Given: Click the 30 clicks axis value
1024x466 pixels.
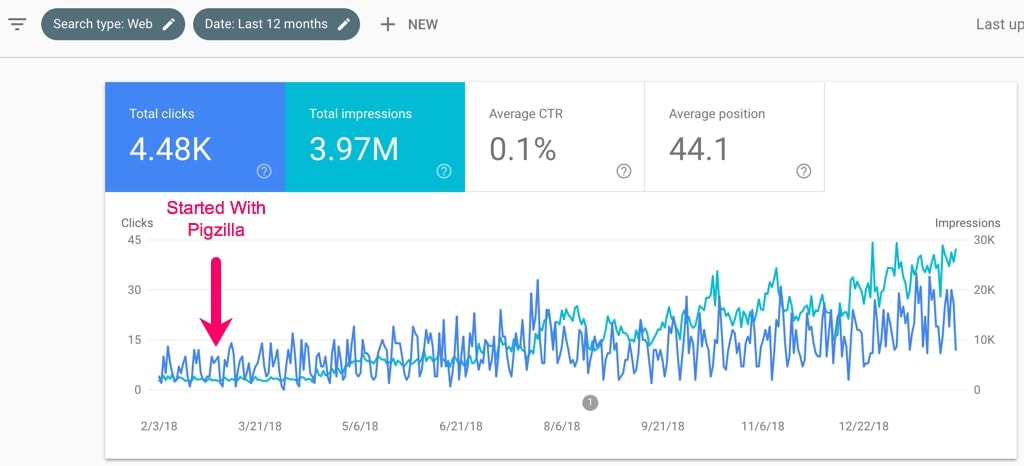Looking at the screenshot, I should (133, 290).
